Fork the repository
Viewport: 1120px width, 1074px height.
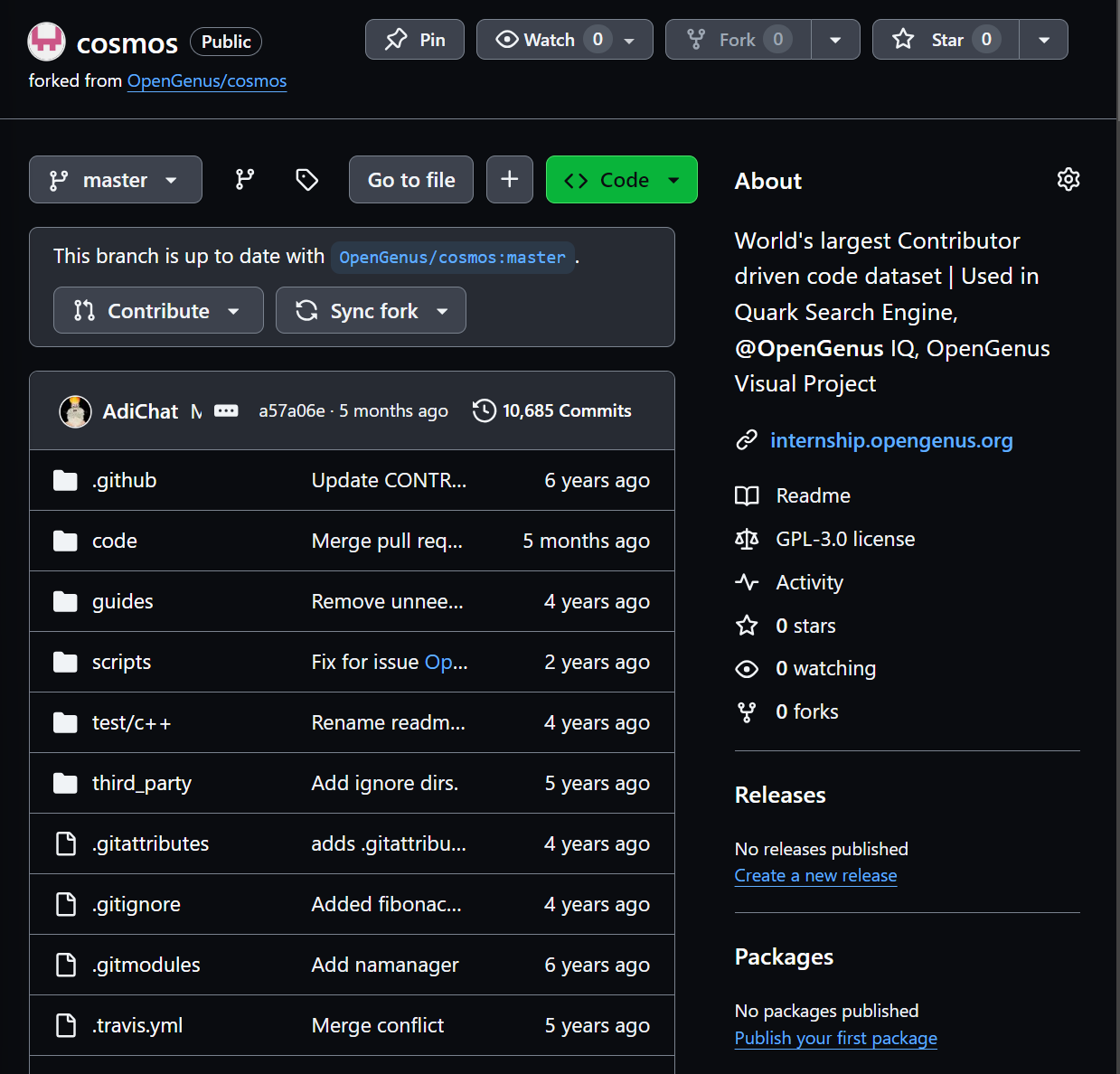(x=738, y=40)
